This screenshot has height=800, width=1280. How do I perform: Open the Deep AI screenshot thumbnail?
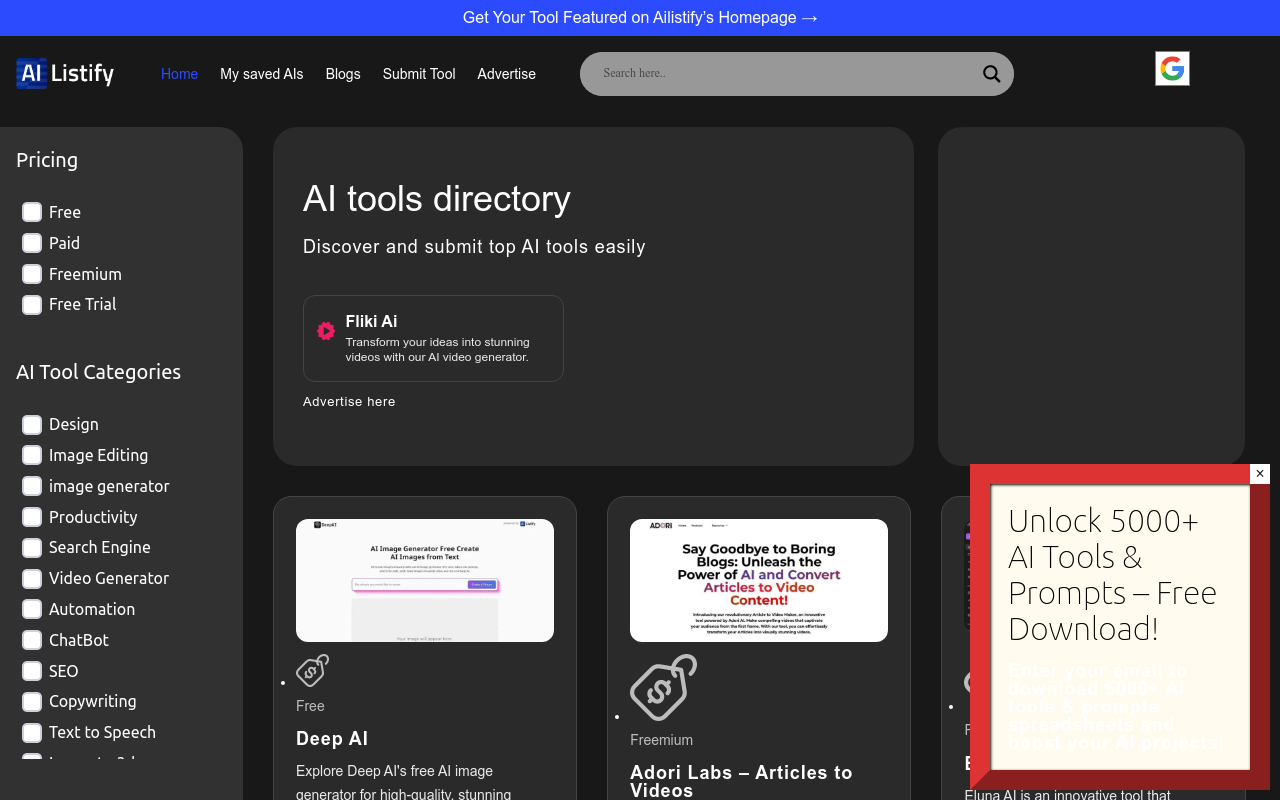click(425, 580)
